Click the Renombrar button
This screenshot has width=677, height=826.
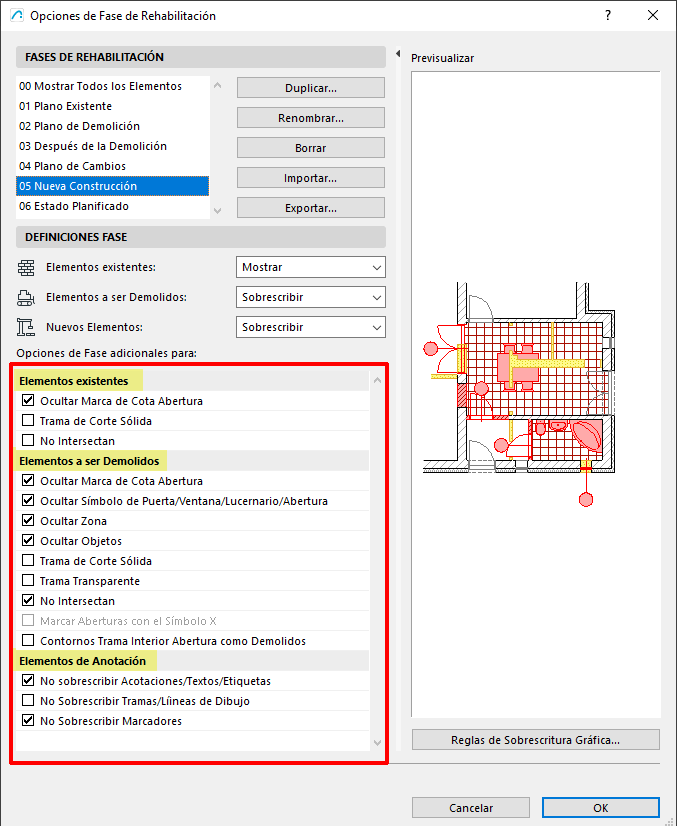(x=311, y=118)
